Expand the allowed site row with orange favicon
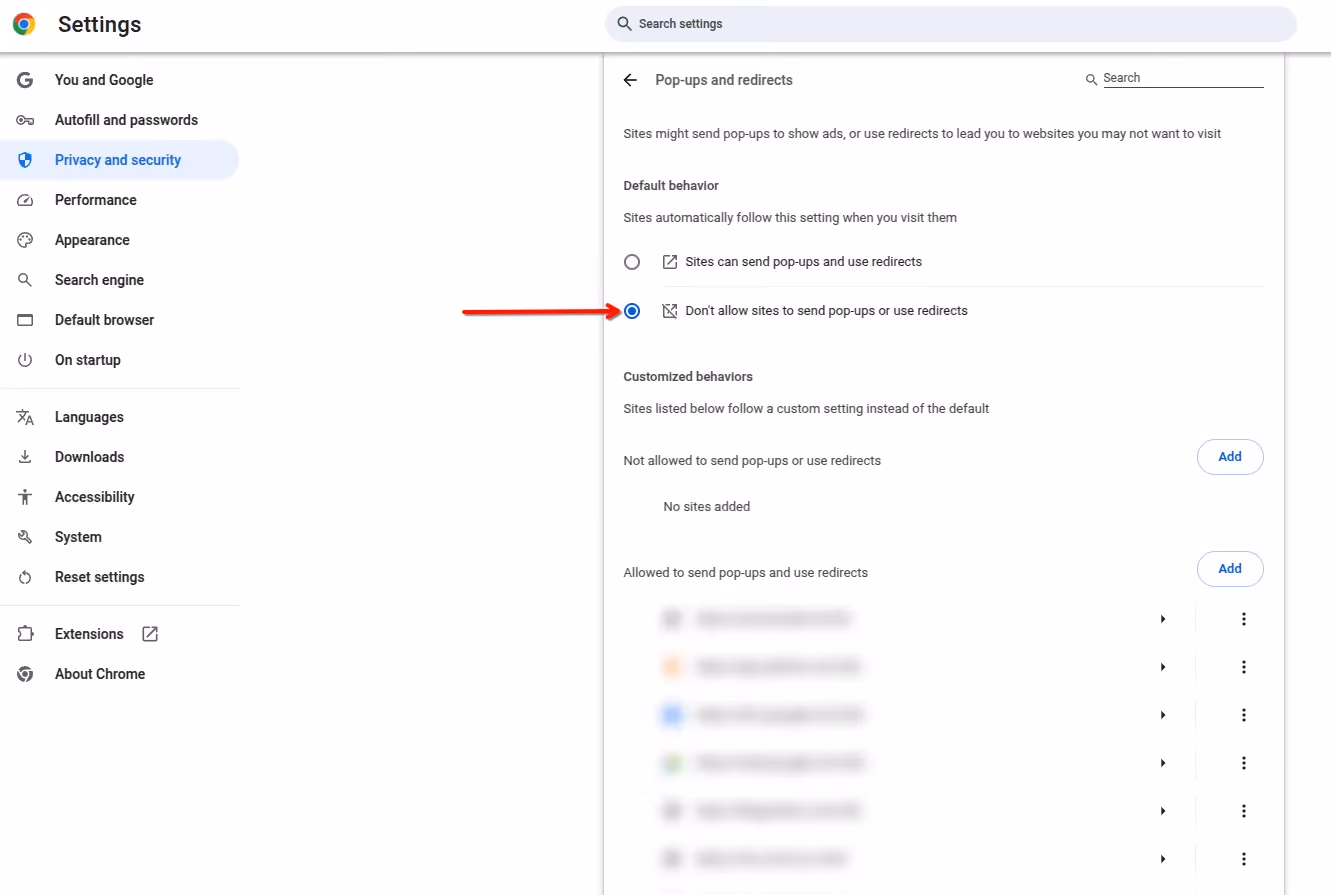This screenshot has height=895, width=1331. [x=1163, y=667]
